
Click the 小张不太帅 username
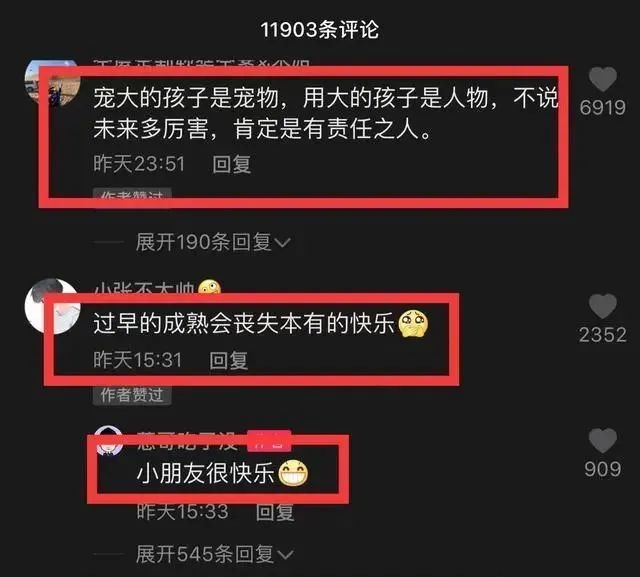[144, 288]
